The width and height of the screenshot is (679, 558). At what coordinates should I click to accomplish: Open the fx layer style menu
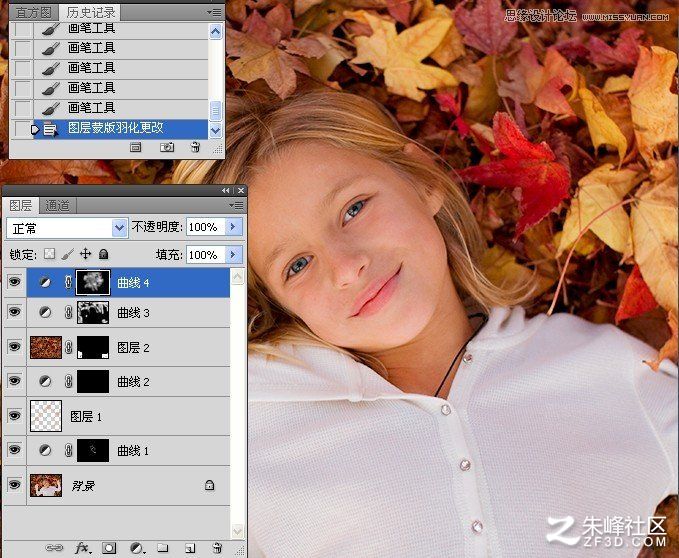82,548
